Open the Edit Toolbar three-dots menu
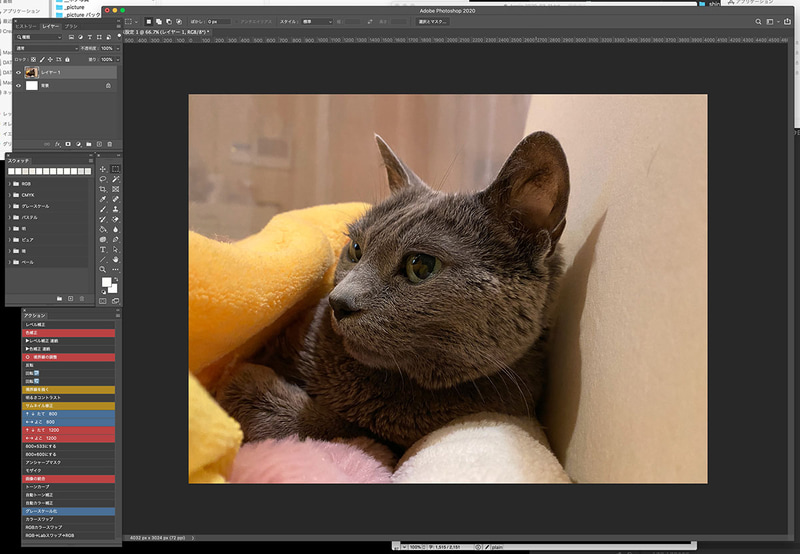800x554 pixels. [116, 269]
